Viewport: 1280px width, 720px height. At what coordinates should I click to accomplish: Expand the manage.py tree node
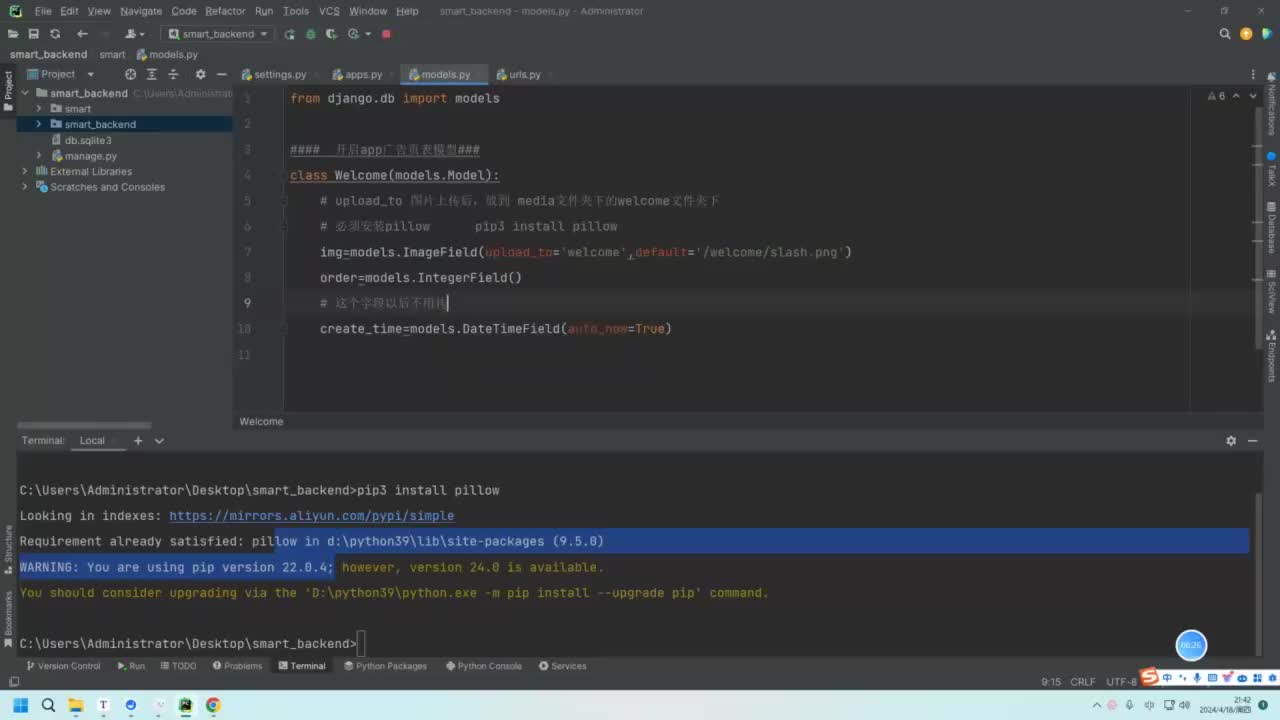(39, 156)
